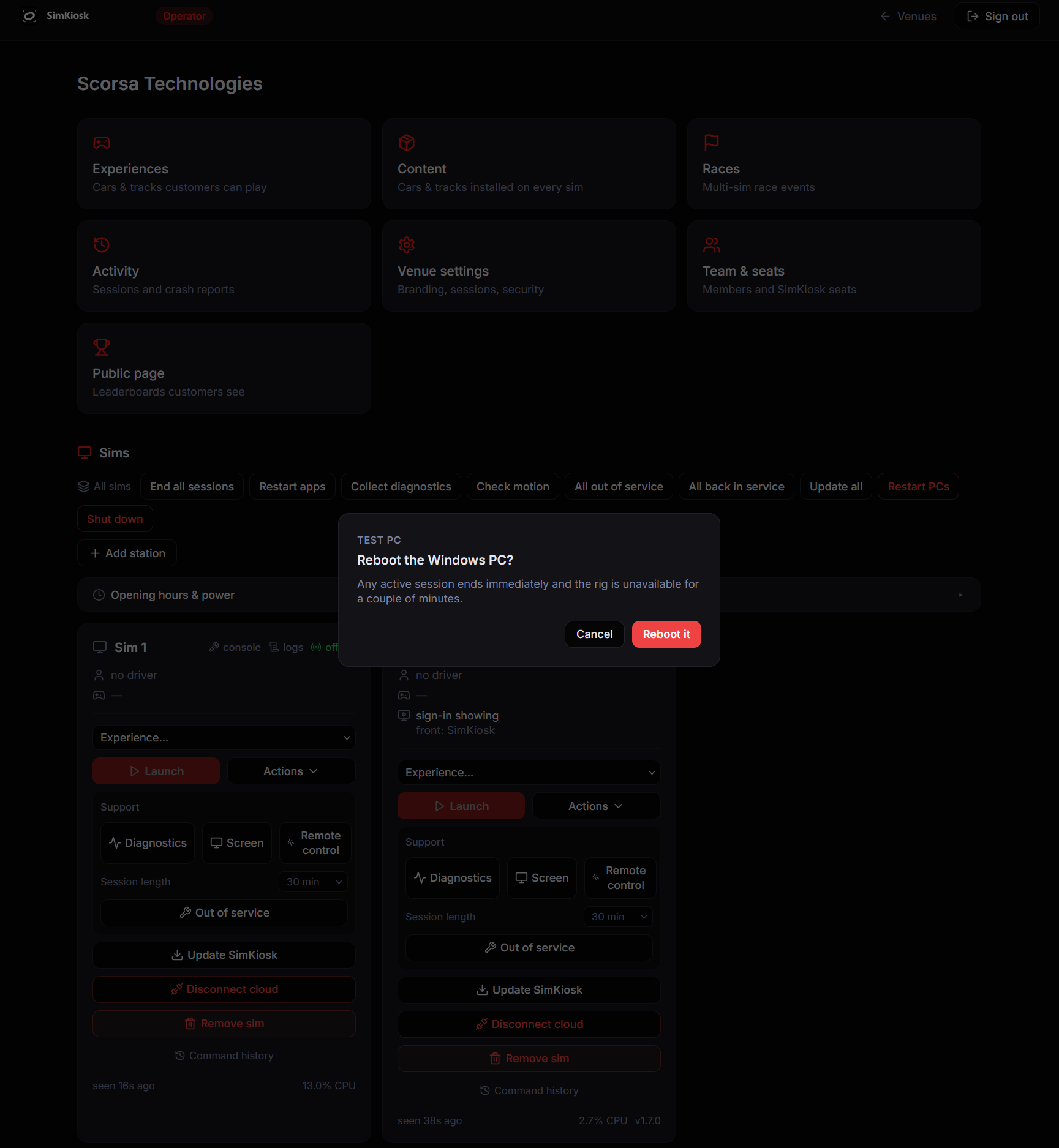Open second sim's Actions dropdown
The width and height of the screenshot is (1059, 1148).
click(x=596, y=806)
